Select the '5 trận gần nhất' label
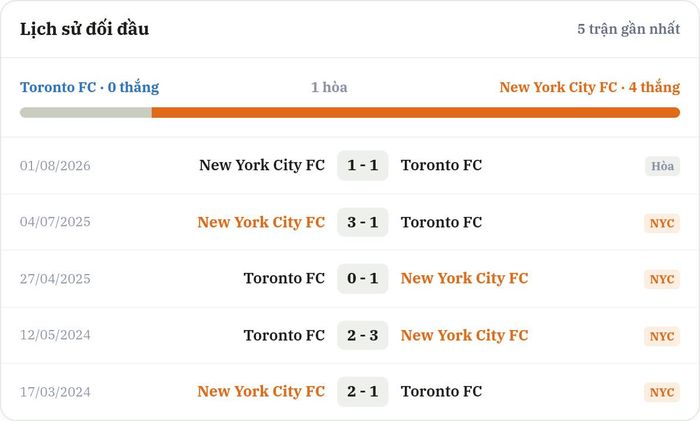700x421 pixels. pos(628,29)
